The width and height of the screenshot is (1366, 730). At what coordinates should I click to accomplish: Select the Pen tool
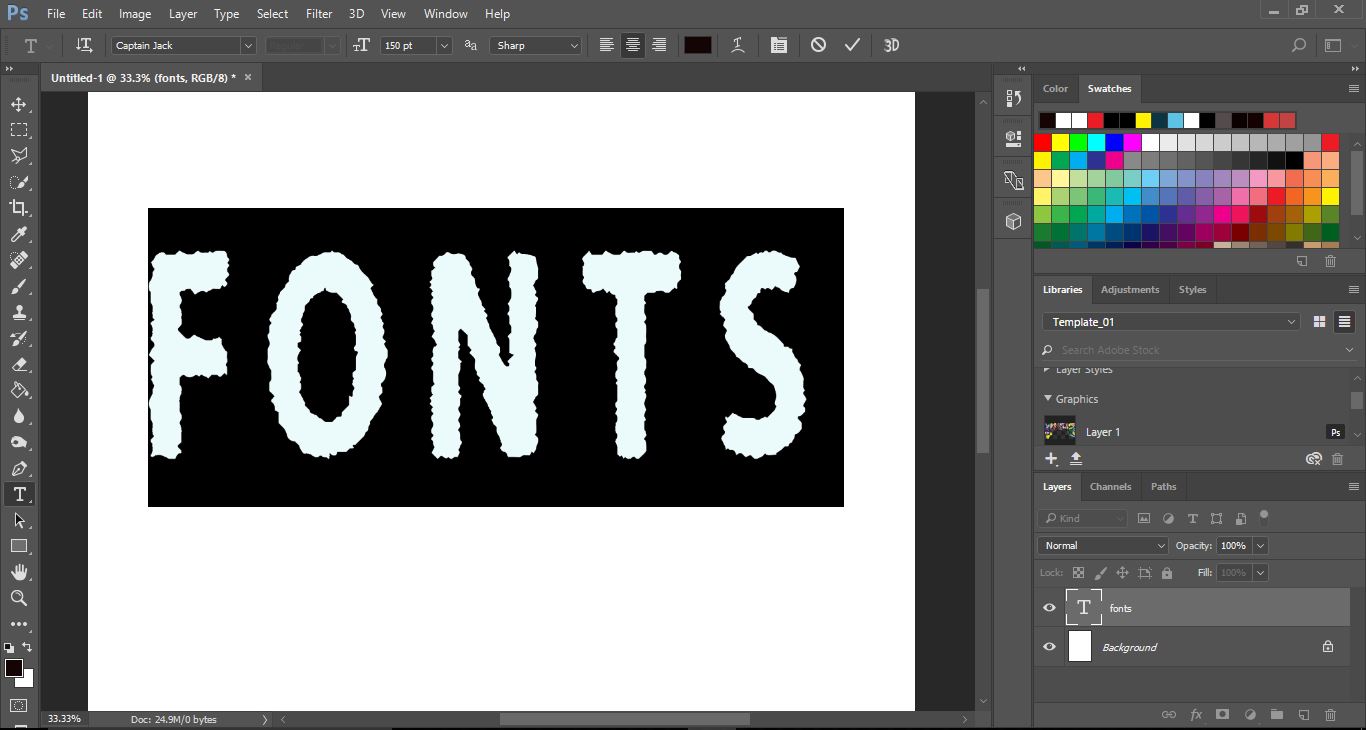pyautogui.click(x=19, y=468)
